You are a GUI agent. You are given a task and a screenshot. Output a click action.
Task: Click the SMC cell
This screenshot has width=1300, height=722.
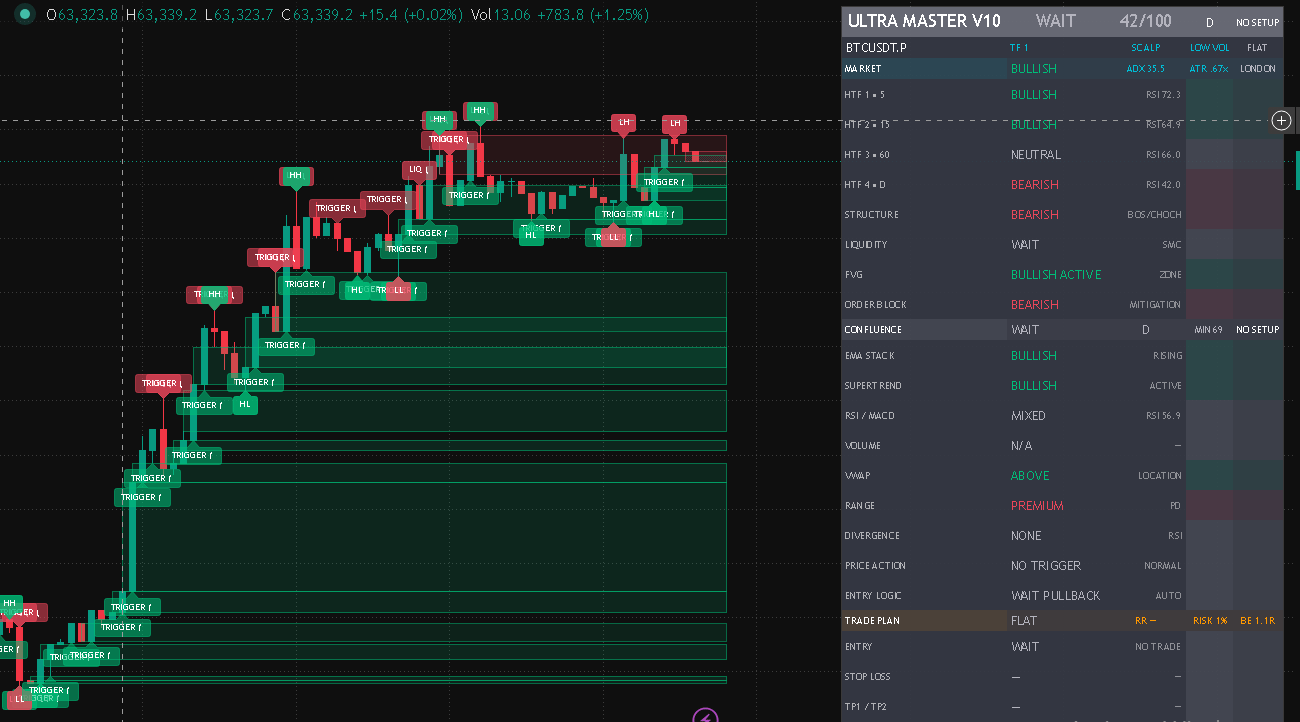[1172, 245]
